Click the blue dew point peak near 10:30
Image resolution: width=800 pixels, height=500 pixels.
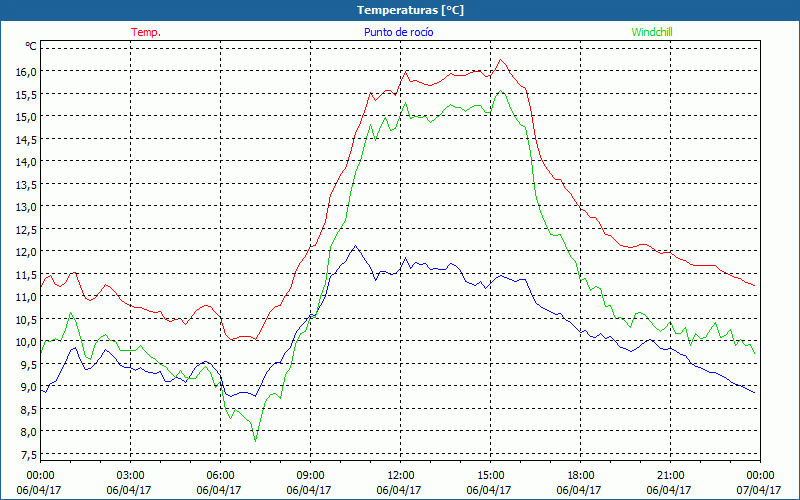356,246
